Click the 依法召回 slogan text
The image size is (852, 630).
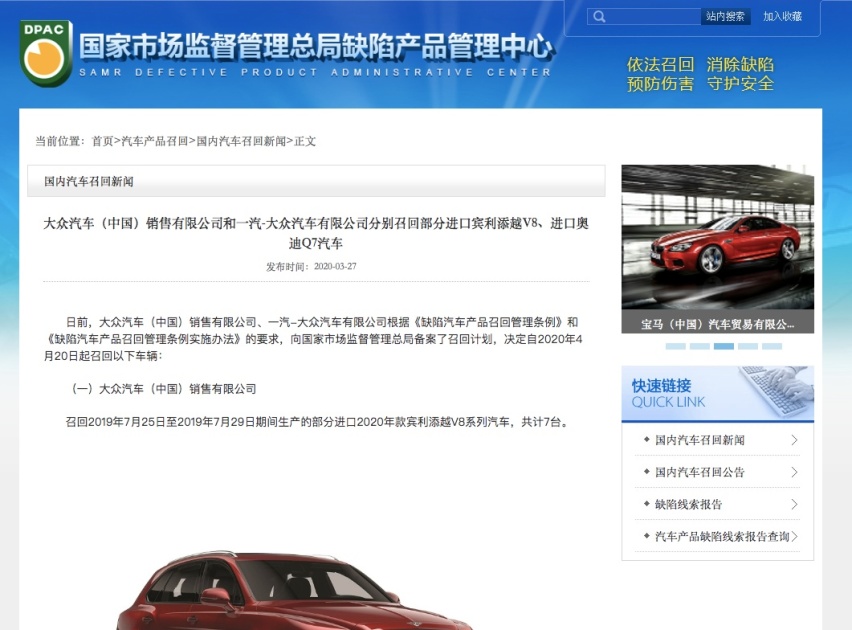click(660, 65)
